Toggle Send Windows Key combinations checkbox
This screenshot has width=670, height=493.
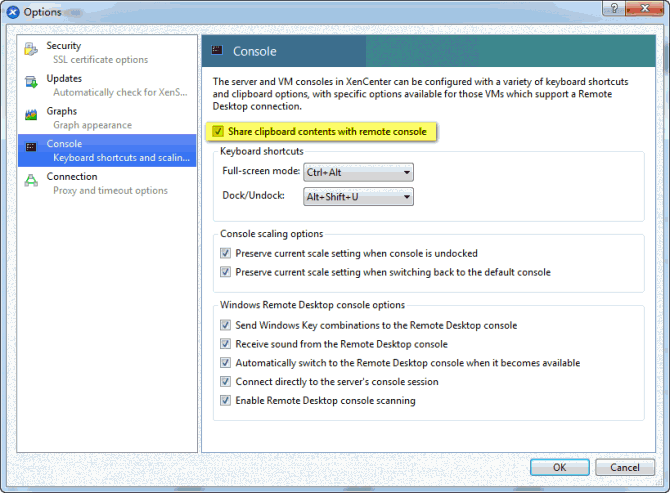(x=225, y=325)
